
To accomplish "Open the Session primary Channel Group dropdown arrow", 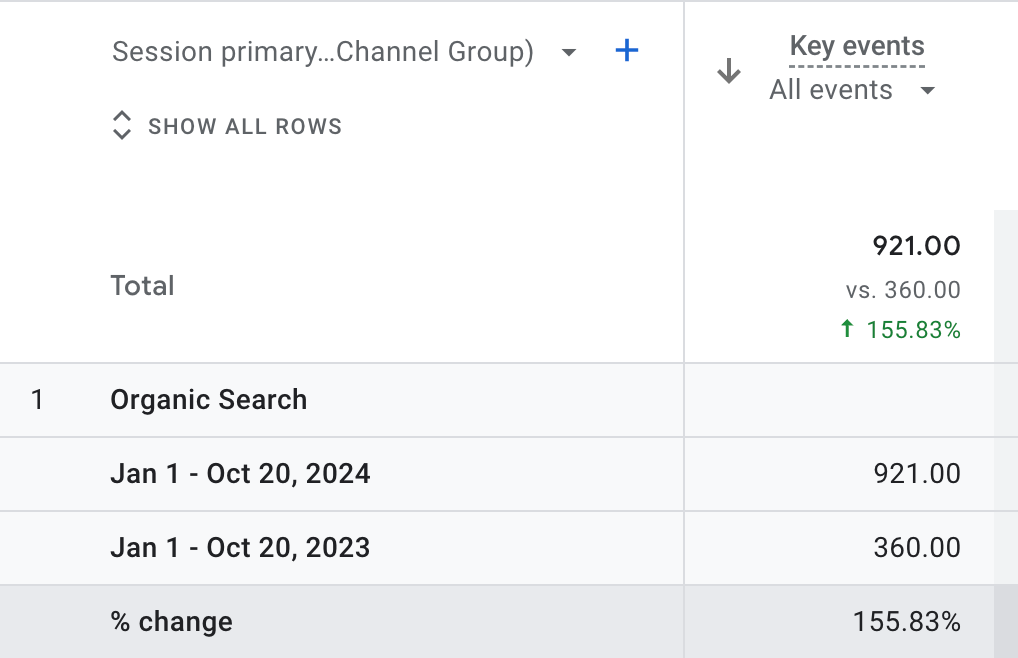I will [569, 53].
